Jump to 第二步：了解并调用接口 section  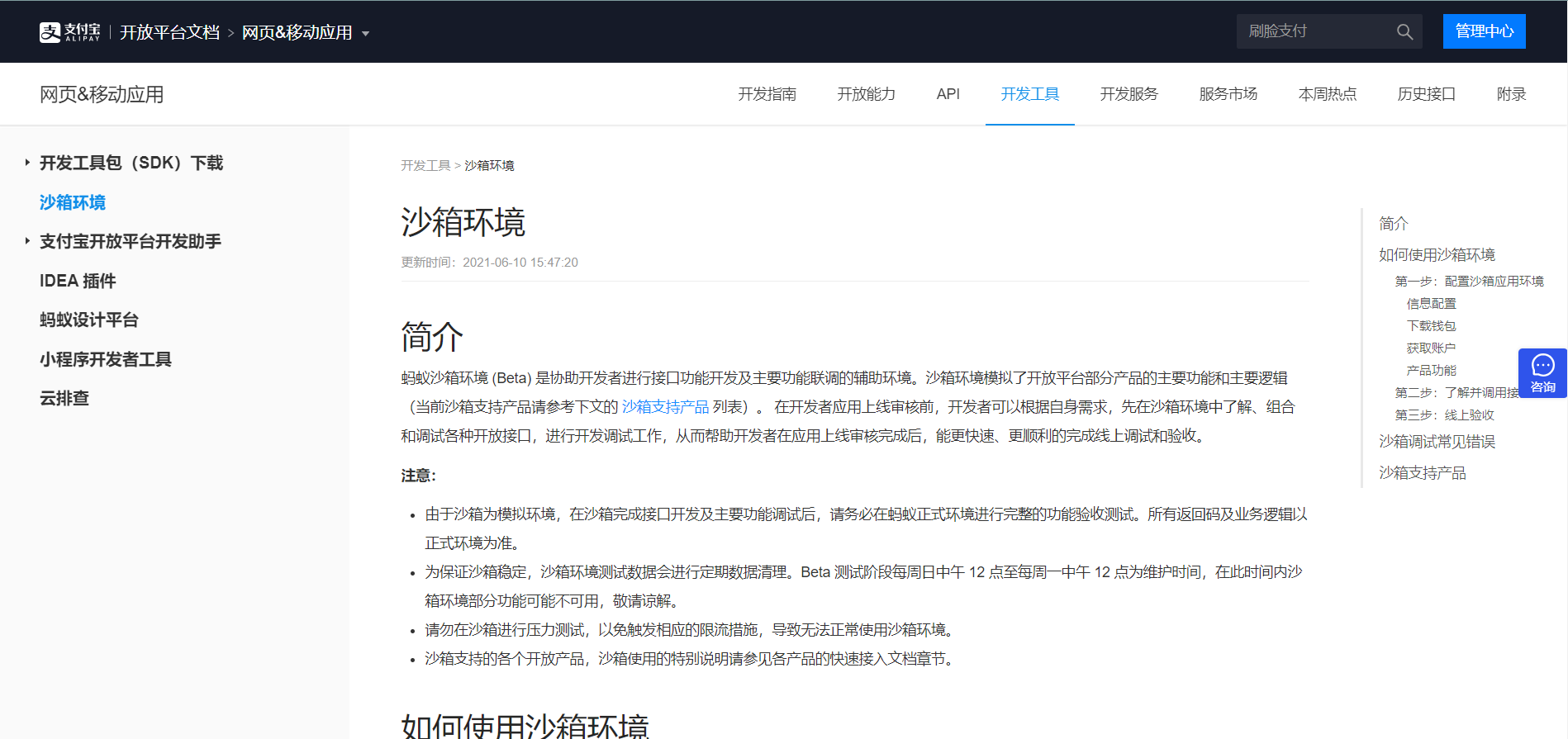(1456, 392)
